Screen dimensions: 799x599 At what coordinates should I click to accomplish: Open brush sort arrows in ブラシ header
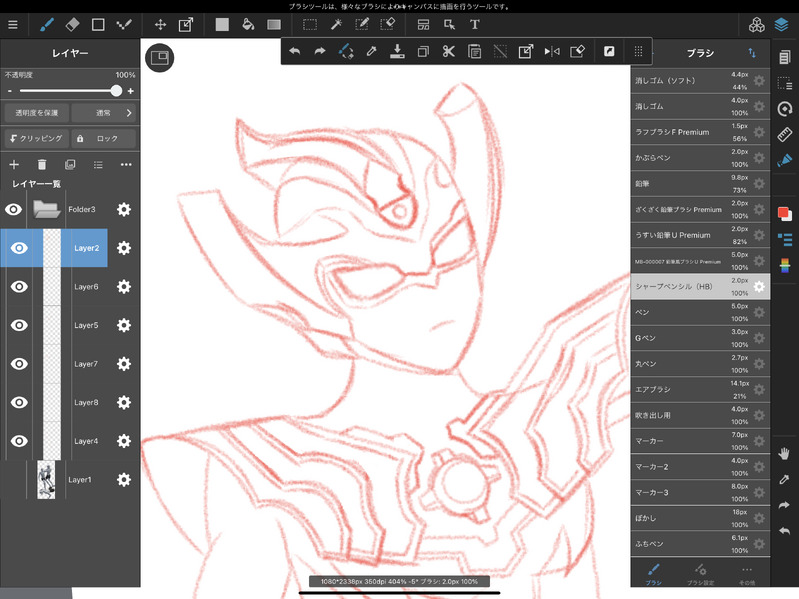point(752,53)
